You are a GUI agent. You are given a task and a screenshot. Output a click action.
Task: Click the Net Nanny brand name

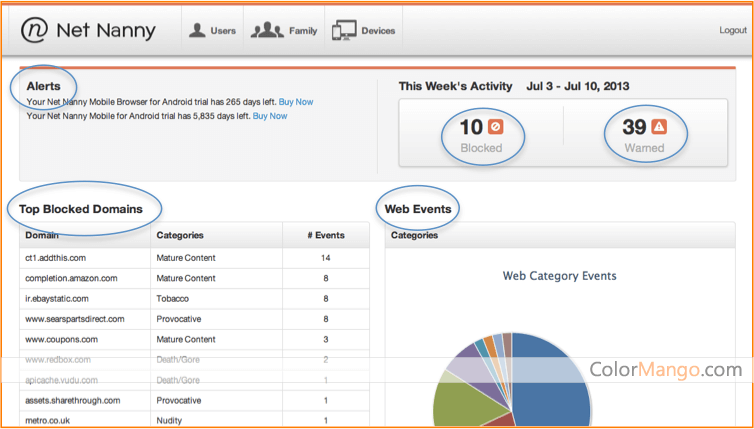coord(106,31)
